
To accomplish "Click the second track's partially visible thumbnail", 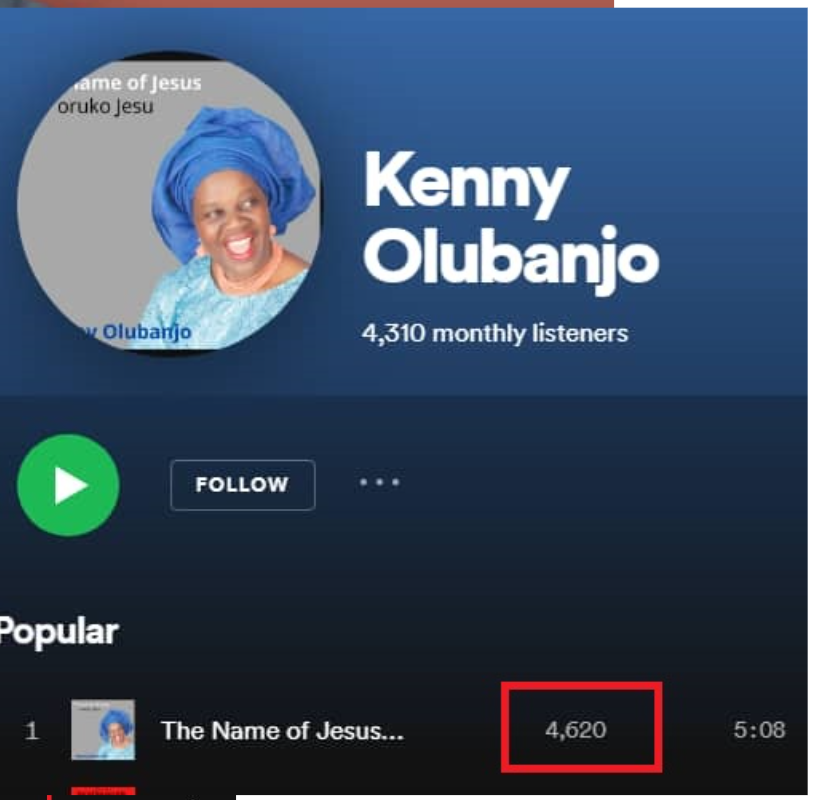I will [103, 791].
